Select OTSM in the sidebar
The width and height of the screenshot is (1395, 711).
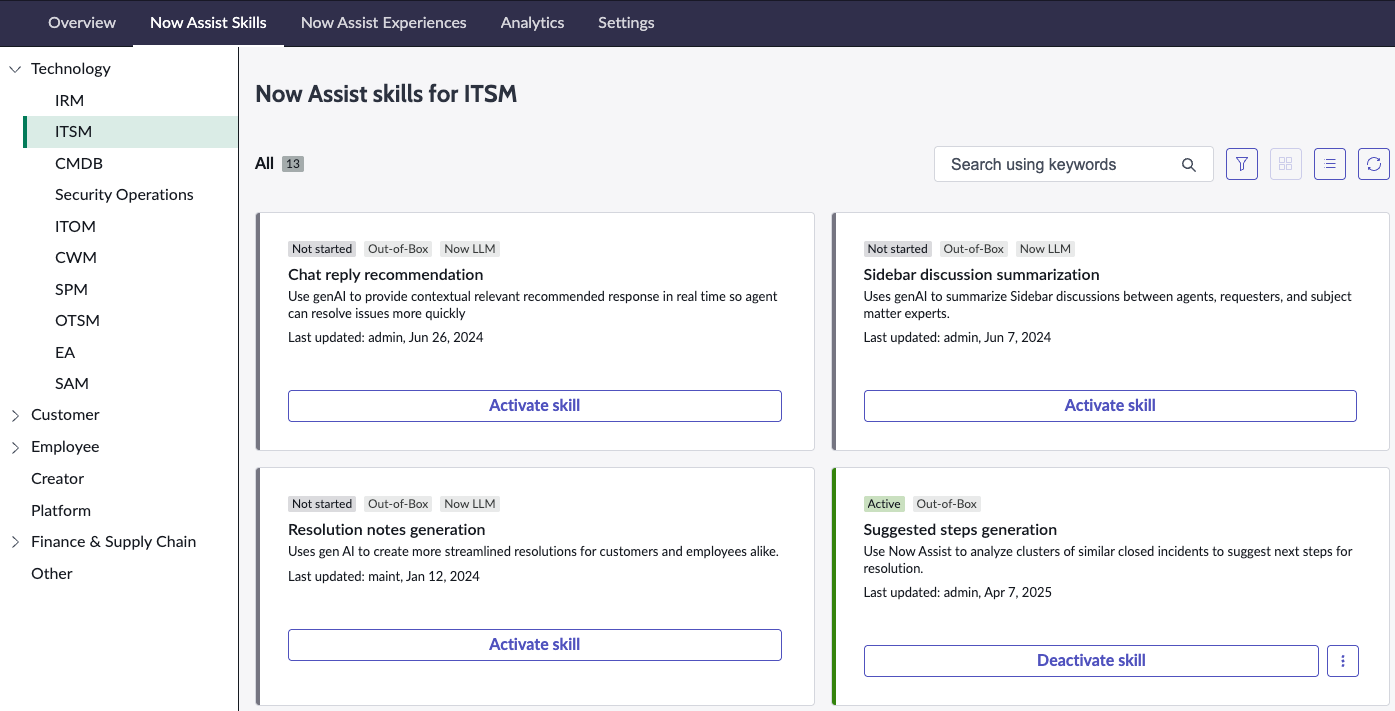point(77,321)
